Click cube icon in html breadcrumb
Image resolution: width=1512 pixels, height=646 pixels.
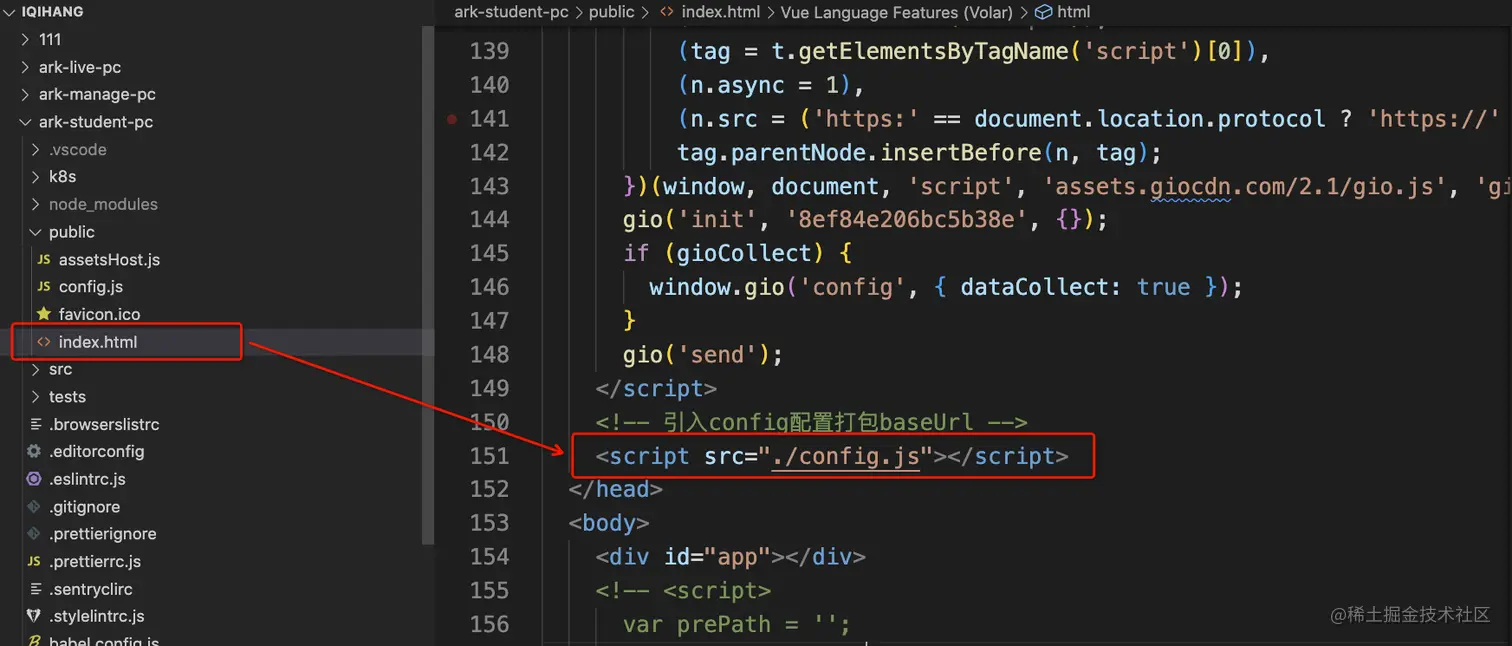[1043, 12]
